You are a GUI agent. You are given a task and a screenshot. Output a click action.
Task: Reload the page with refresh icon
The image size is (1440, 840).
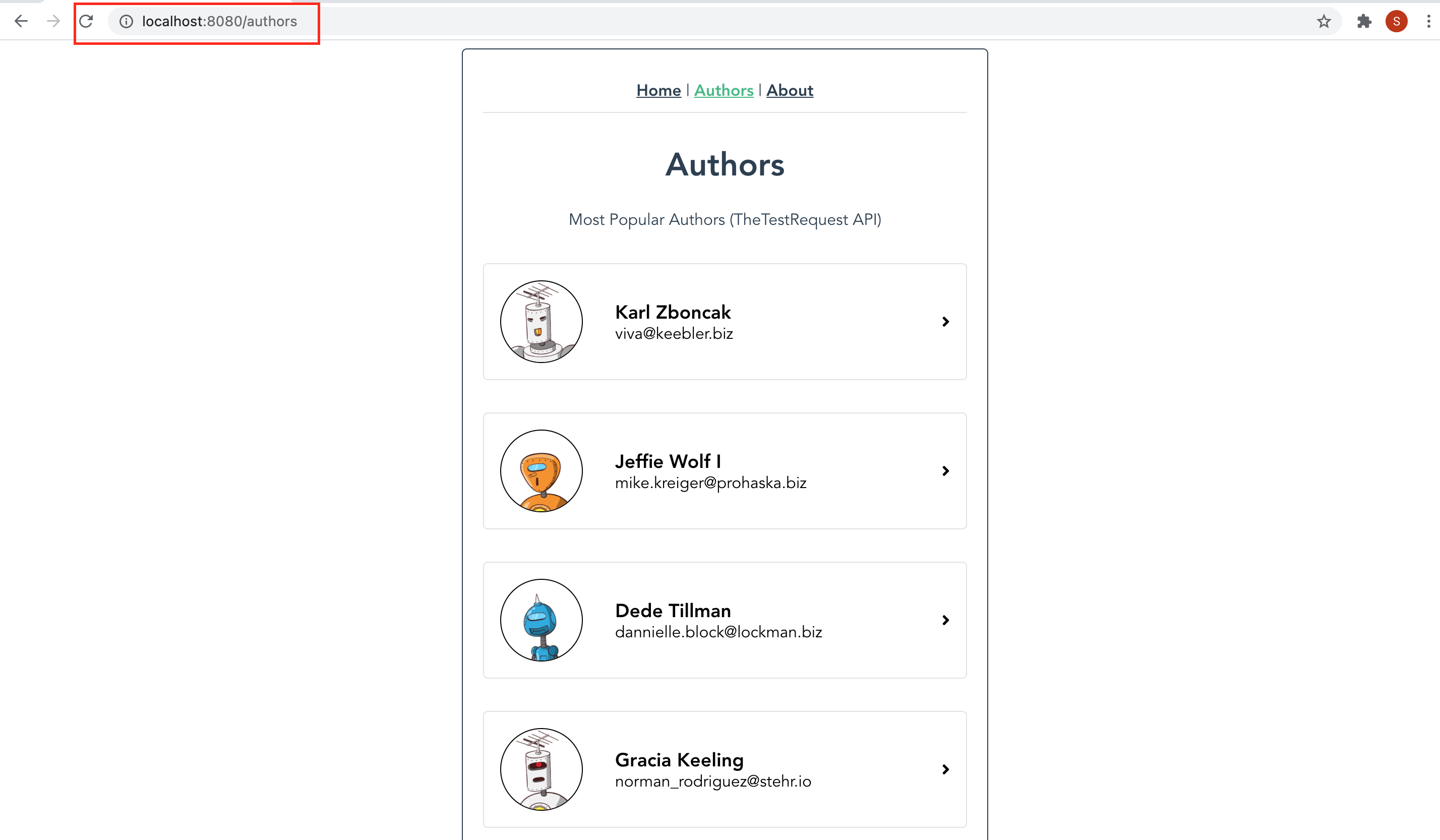pyautogui.click(x=86, y=22)
